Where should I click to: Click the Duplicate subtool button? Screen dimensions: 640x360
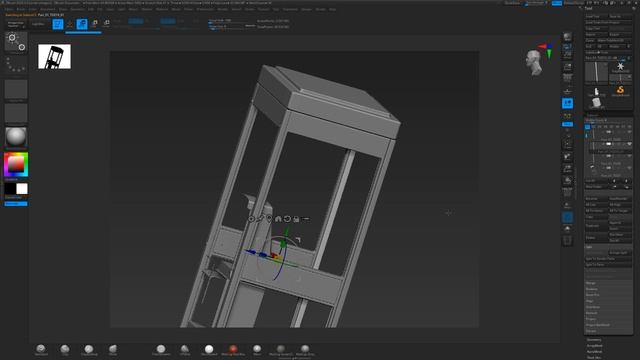(x=596, y=226)
